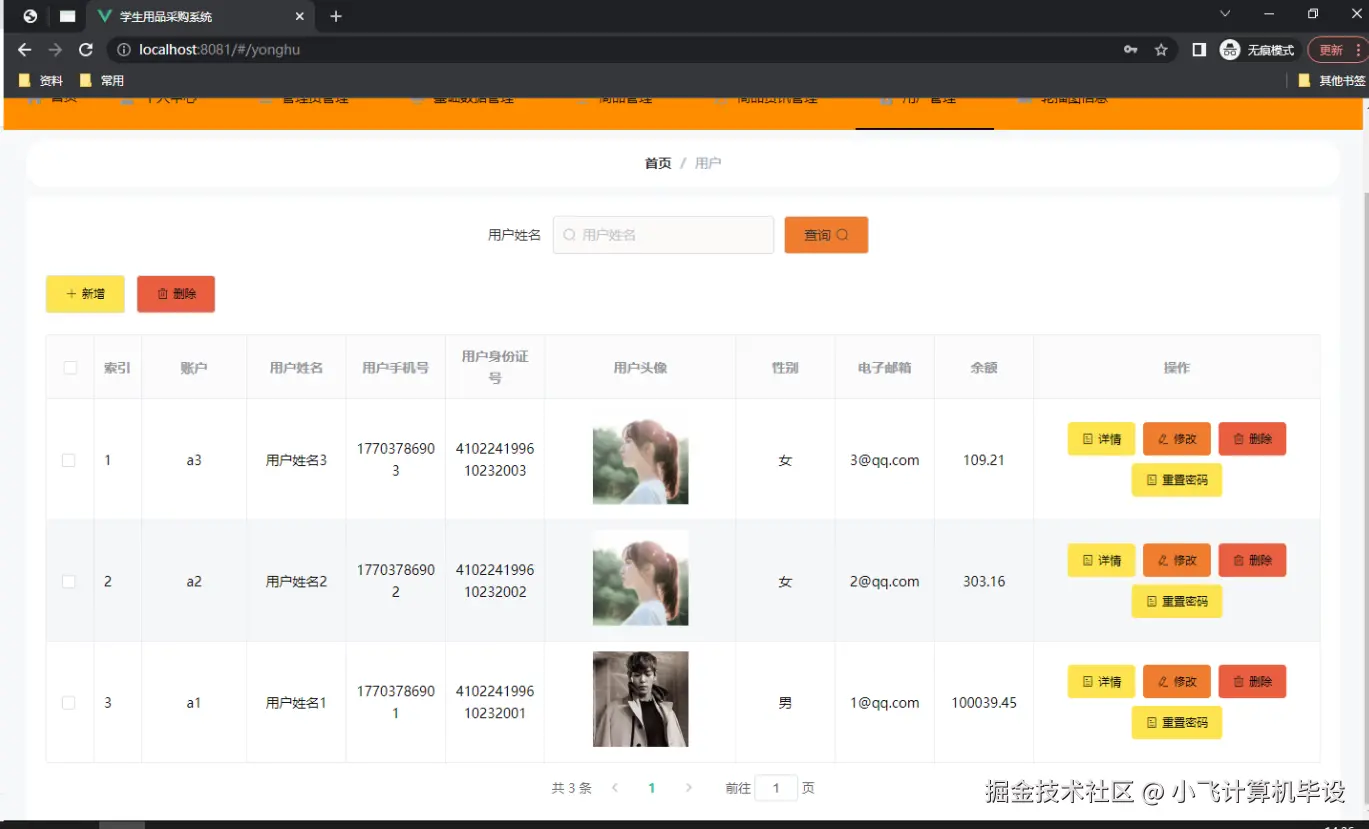Click the 用户 breadcrumb item
1369x829 pixels.
point(708,163)
